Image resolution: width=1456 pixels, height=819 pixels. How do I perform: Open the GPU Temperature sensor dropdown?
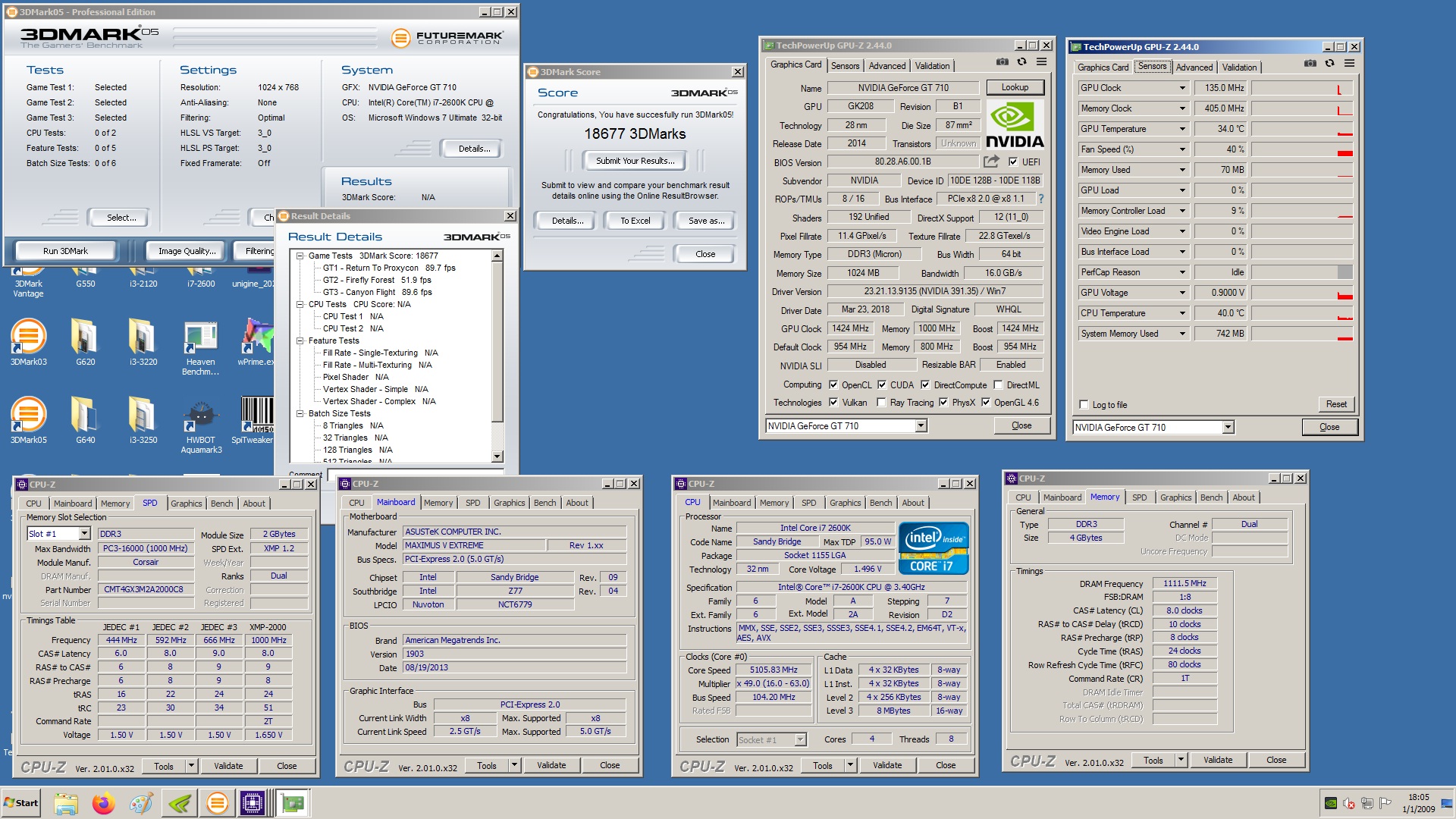tap(1182, 129)
